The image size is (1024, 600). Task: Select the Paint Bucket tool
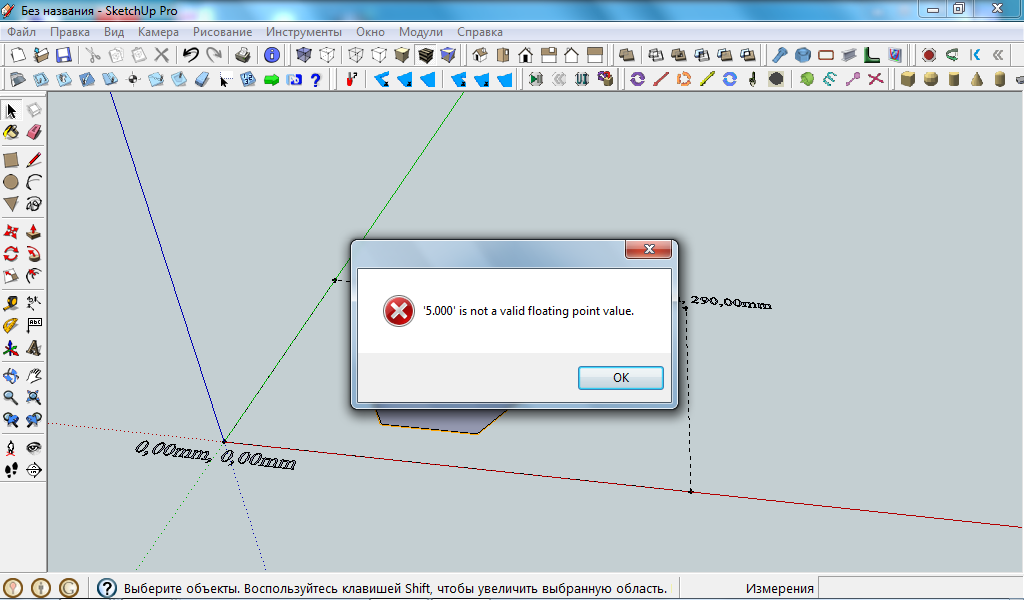pos(11,132)
